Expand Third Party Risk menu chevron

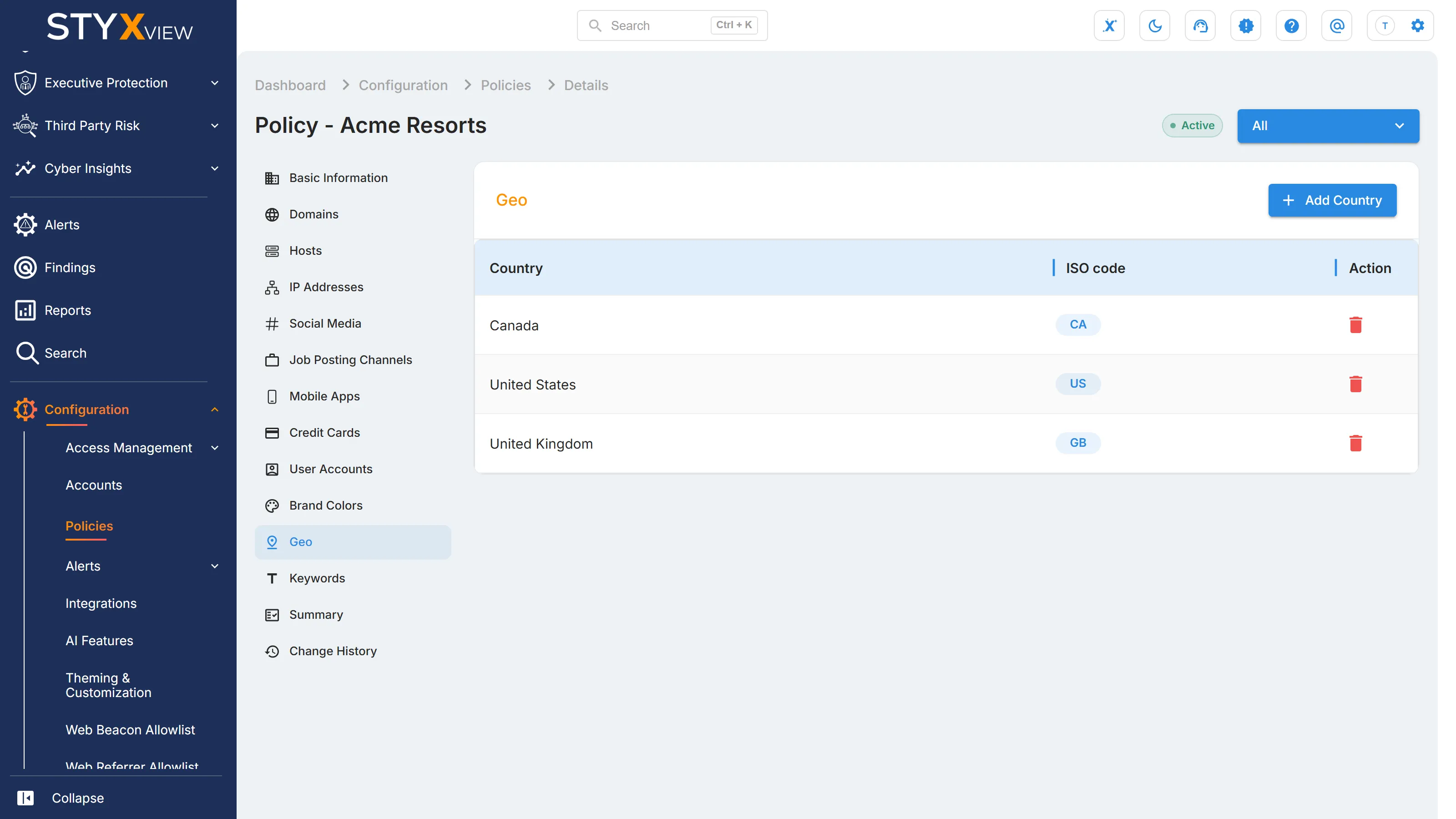[x=215, y=126]
